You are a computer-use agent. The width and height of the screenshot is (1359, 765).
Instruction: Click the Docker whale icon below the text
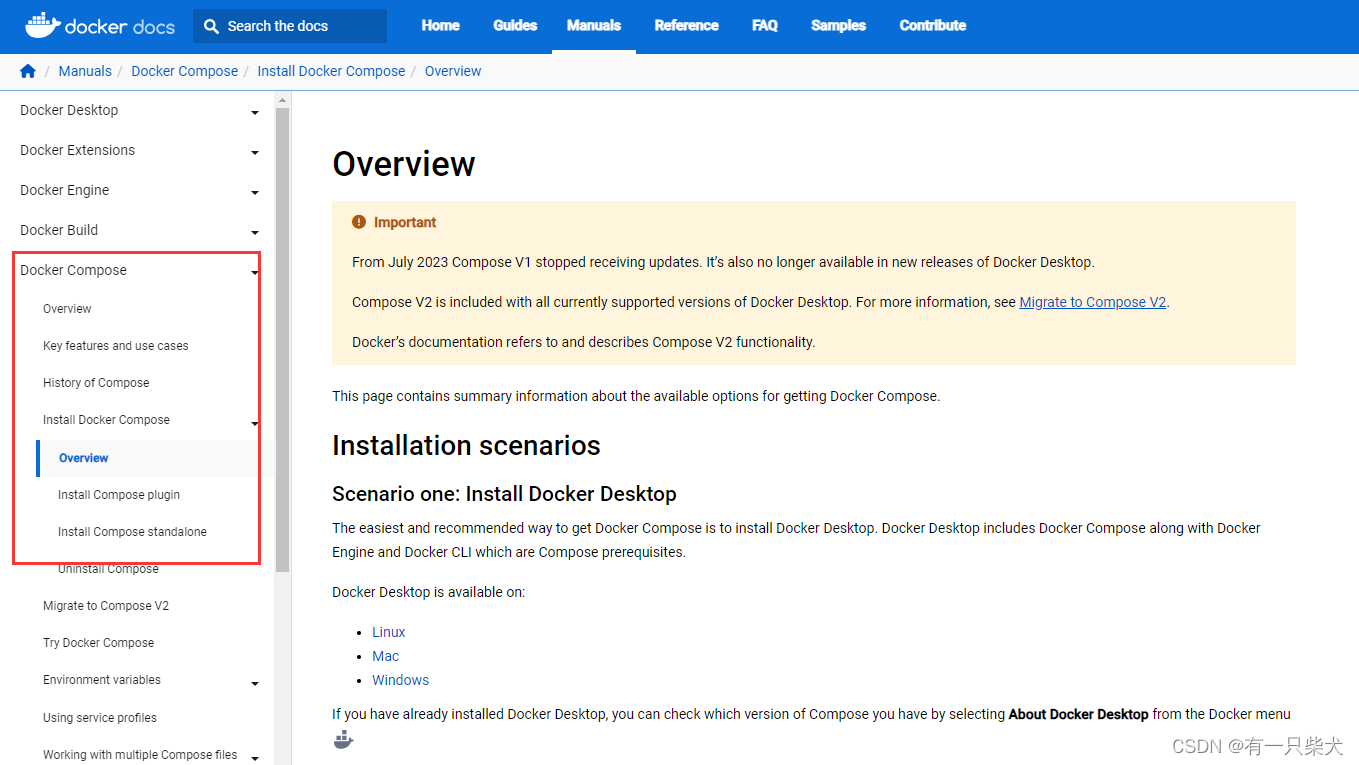tap(343, 739)
